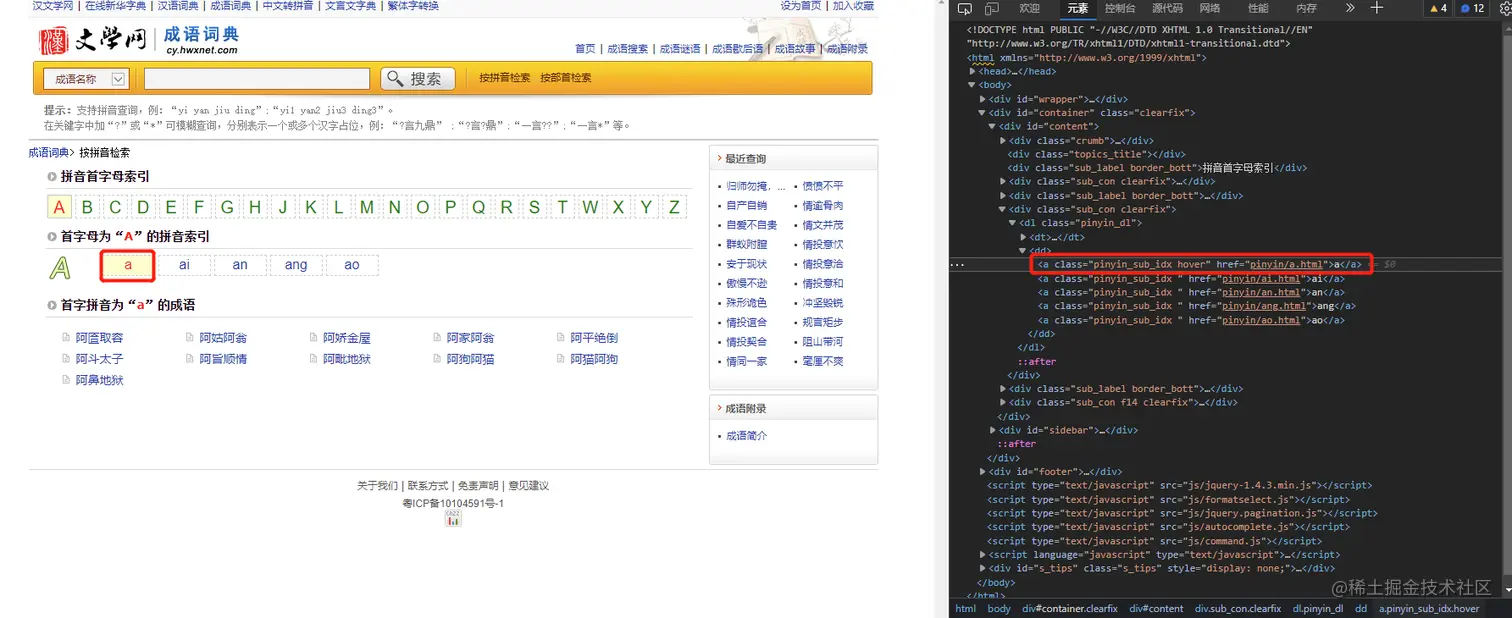Click 成语词典 breadcrumb link
The image size is (1512, 618).
[48, 153]
